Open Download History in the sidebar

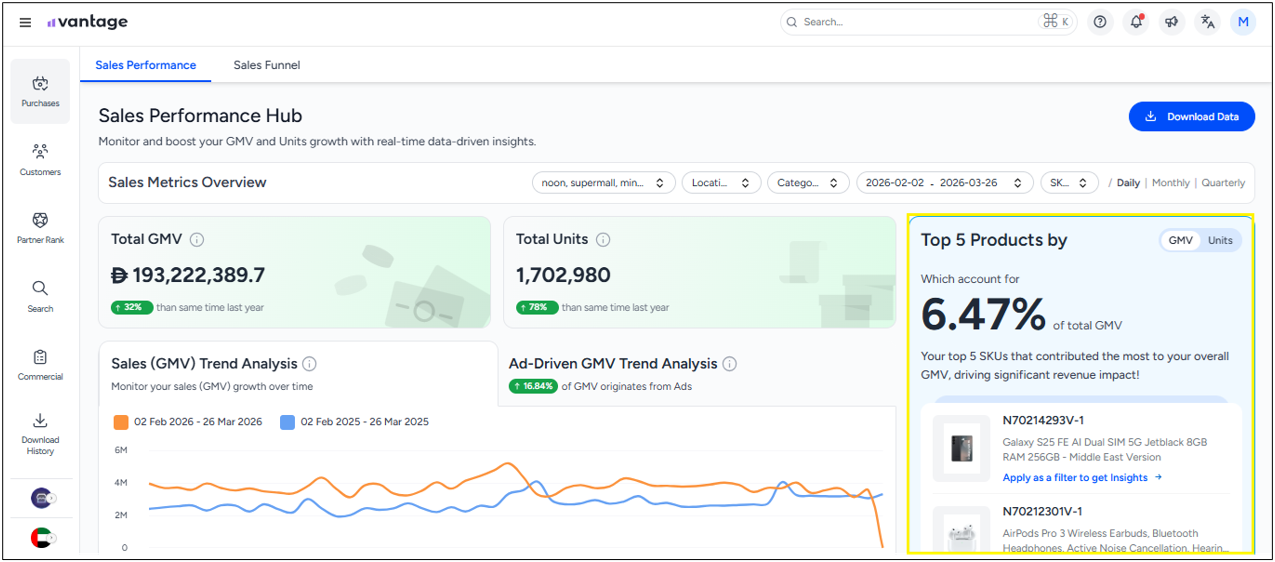pyautogui.click(x=40, y=432)
